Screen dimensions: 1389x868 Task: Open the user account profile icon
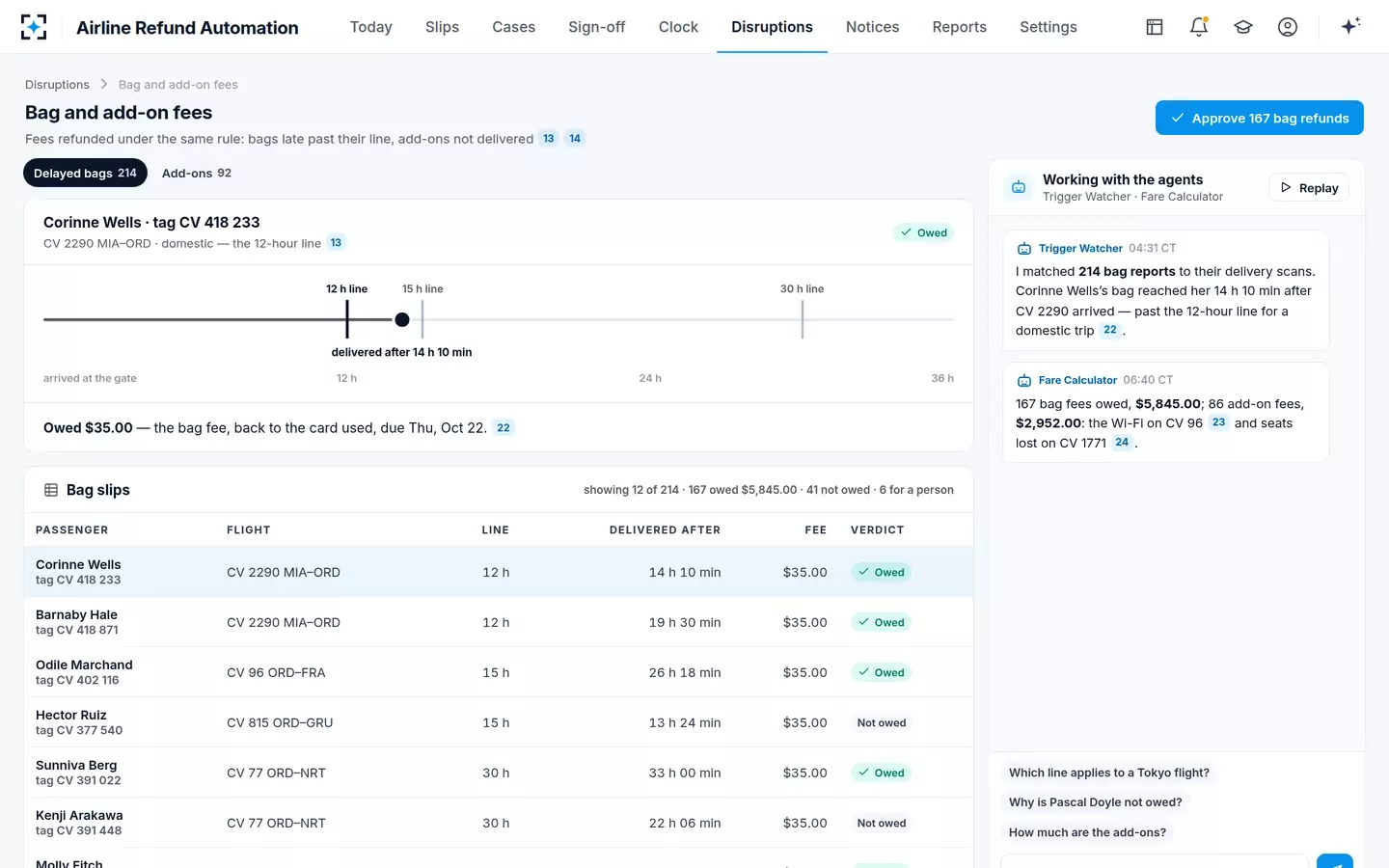[x=1288, y=27]
